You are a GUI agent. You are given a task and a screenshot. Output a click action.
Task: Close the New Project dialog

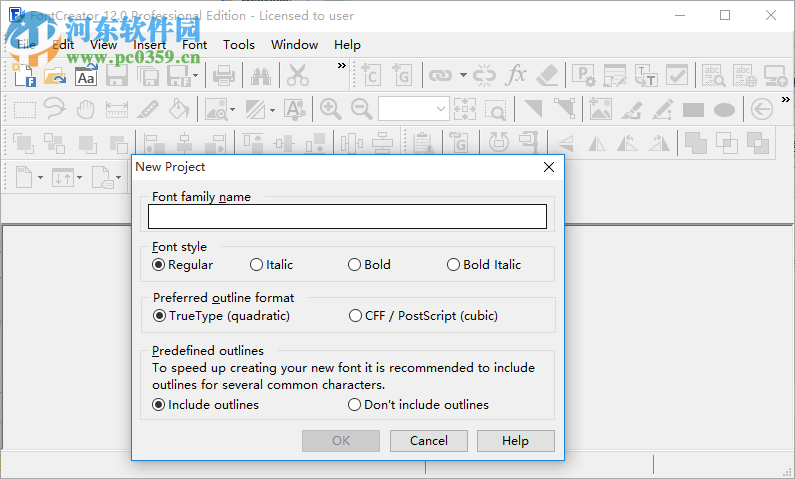[x=549, y=167]
